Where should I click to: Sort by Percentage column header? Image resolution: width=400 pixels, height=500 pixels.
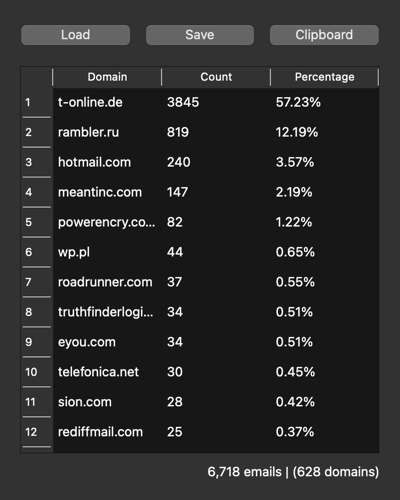point(324,77)
